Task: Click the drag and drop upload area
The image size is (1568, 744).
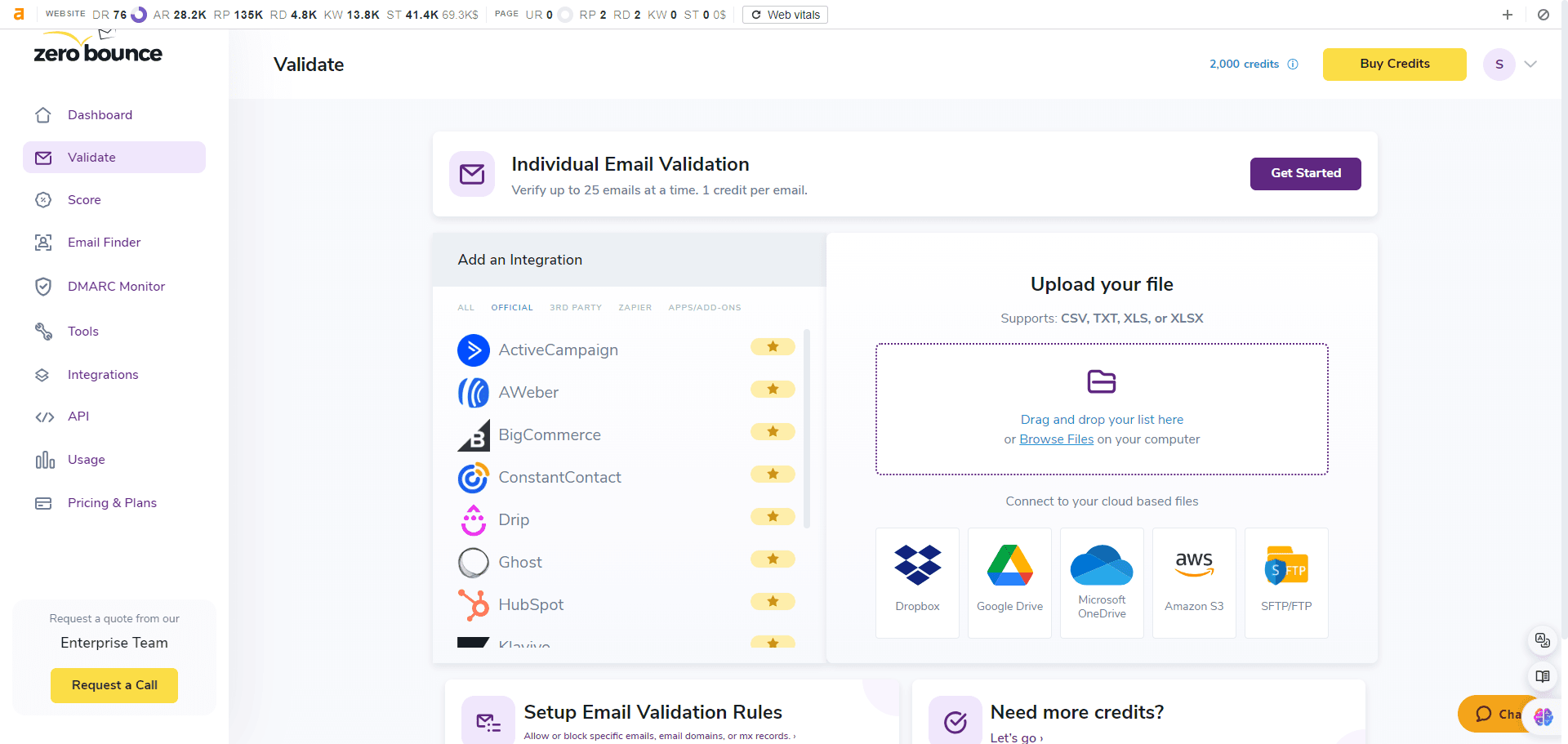Action: click(x=1102, y=409)
